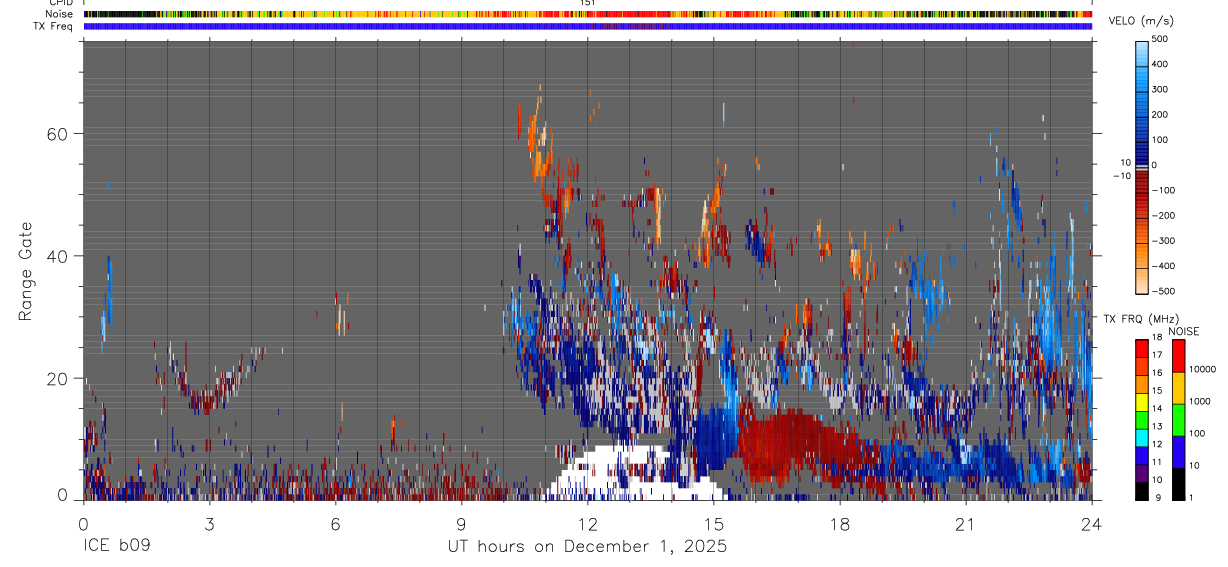This screenshot has width=1228, height=567.
Task: Click the "UT hours on December 1, 2025" label
Action: click(587, 547)
